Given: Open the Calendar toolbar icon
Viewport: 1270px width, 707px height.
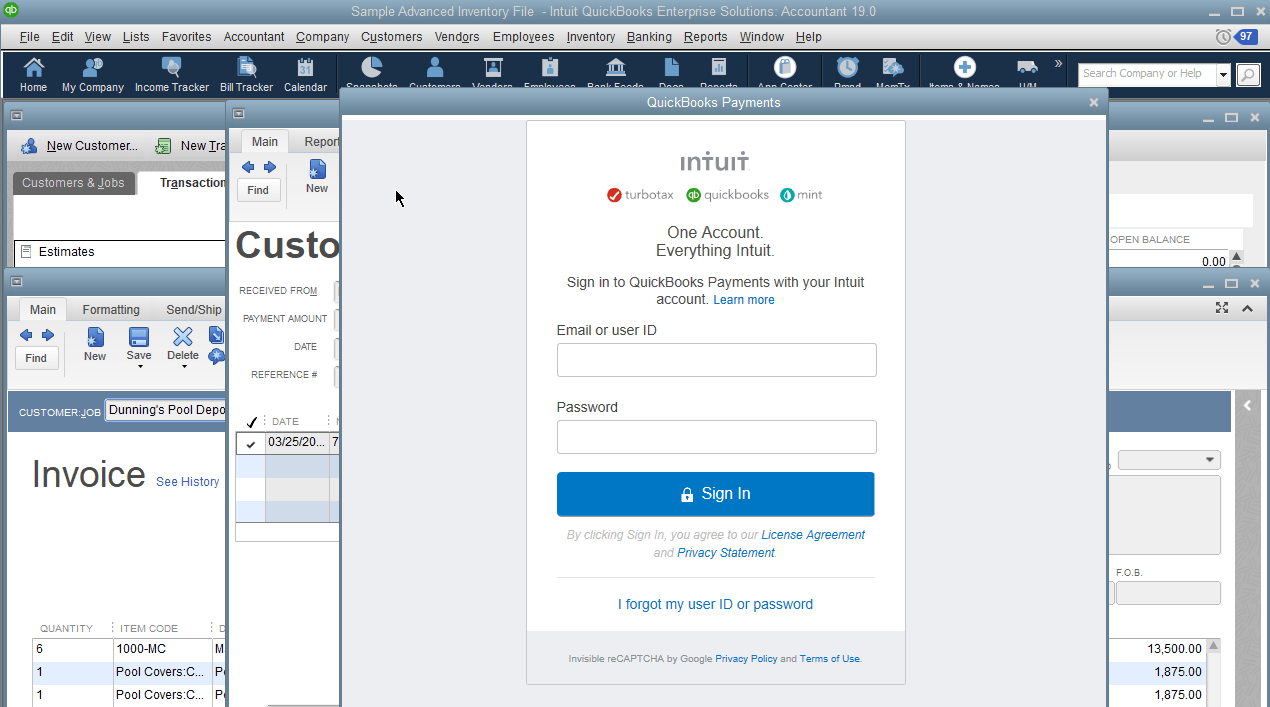Looking at the screenshot, I should (x=305, y=74).
